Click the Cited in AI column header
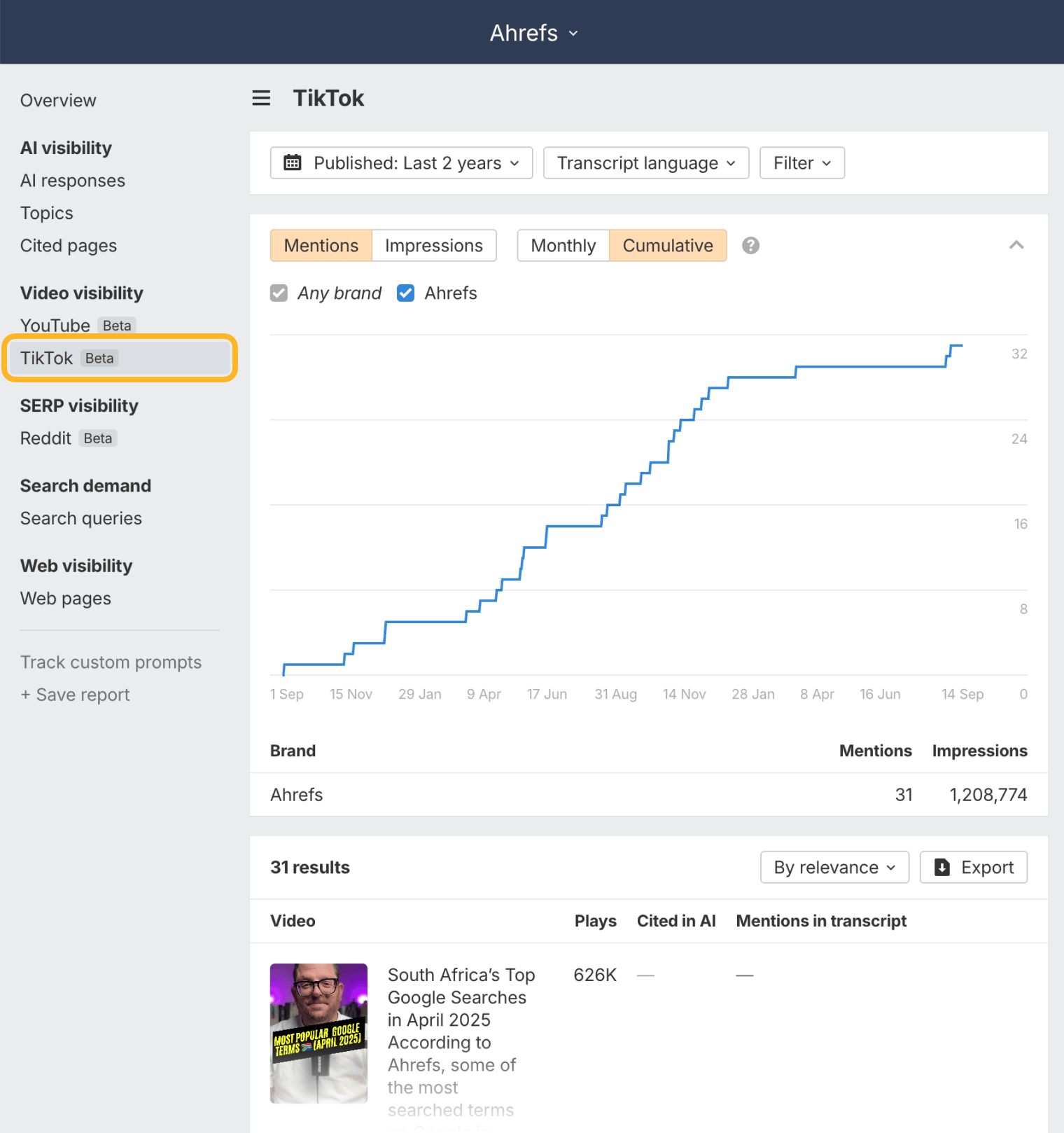Screen dimensions: 1064x1133 (x=676, y=921)
